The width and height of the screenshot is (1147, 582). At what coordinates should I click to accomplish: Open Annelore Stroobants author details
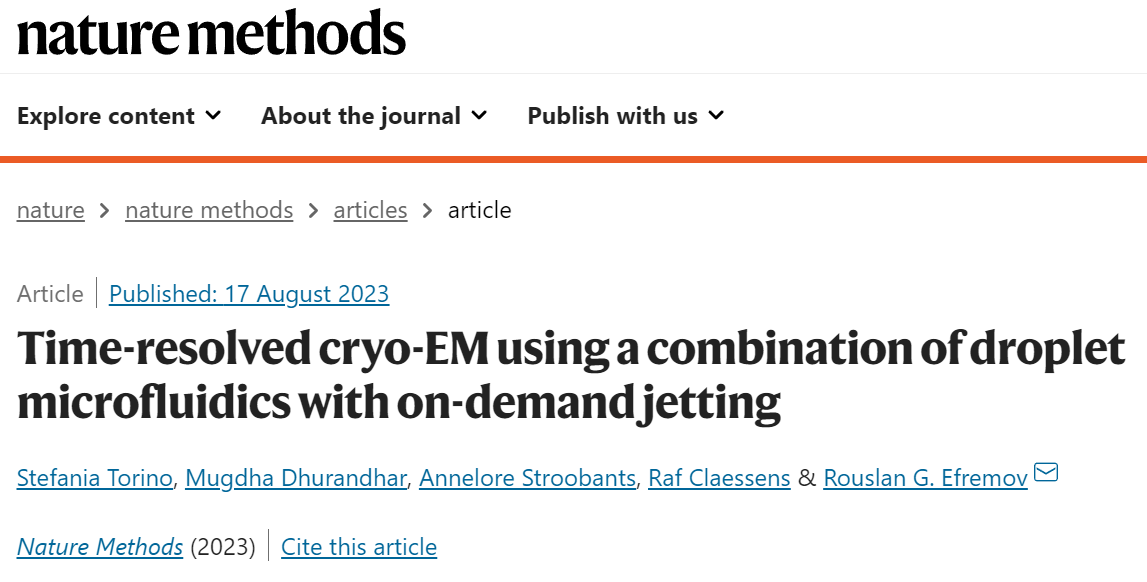point(527,478)
